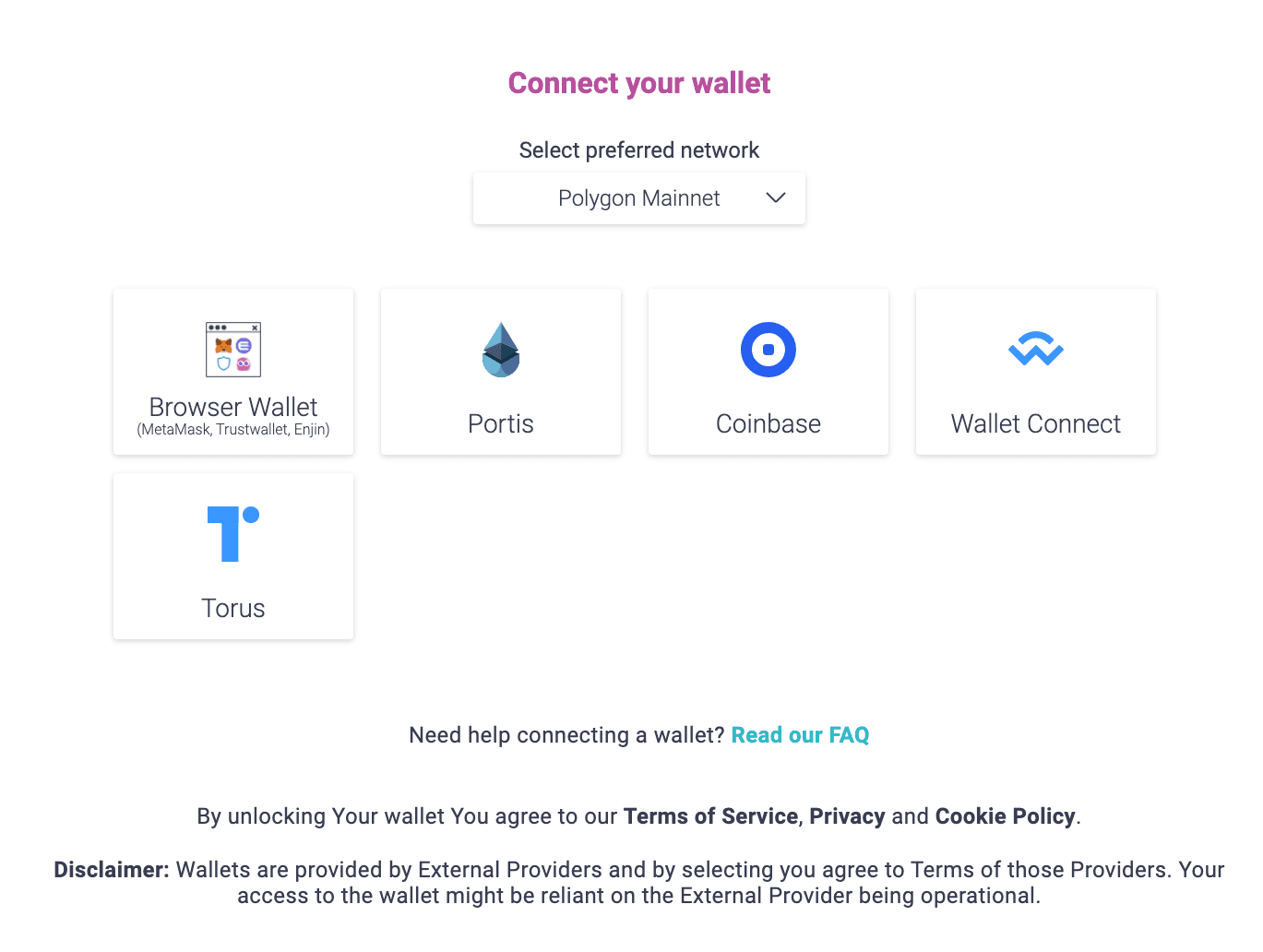Viewport: 1263px width, 952px height.
Task: Open the Polygon Mainnet network dropdown
Action: point(639,198)
